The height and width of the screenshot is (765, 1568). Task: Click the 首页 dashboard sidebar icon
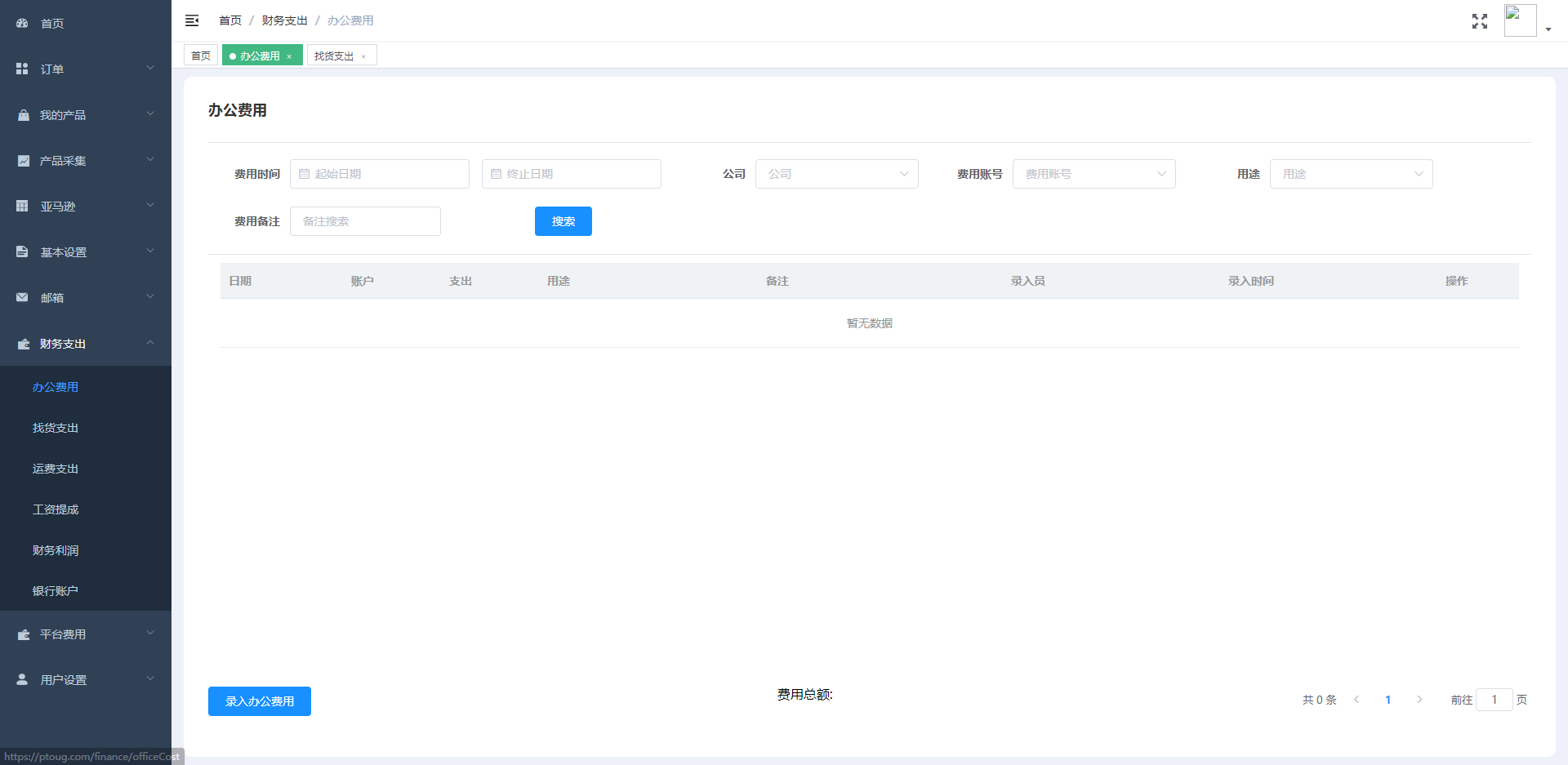coord(22,24)
